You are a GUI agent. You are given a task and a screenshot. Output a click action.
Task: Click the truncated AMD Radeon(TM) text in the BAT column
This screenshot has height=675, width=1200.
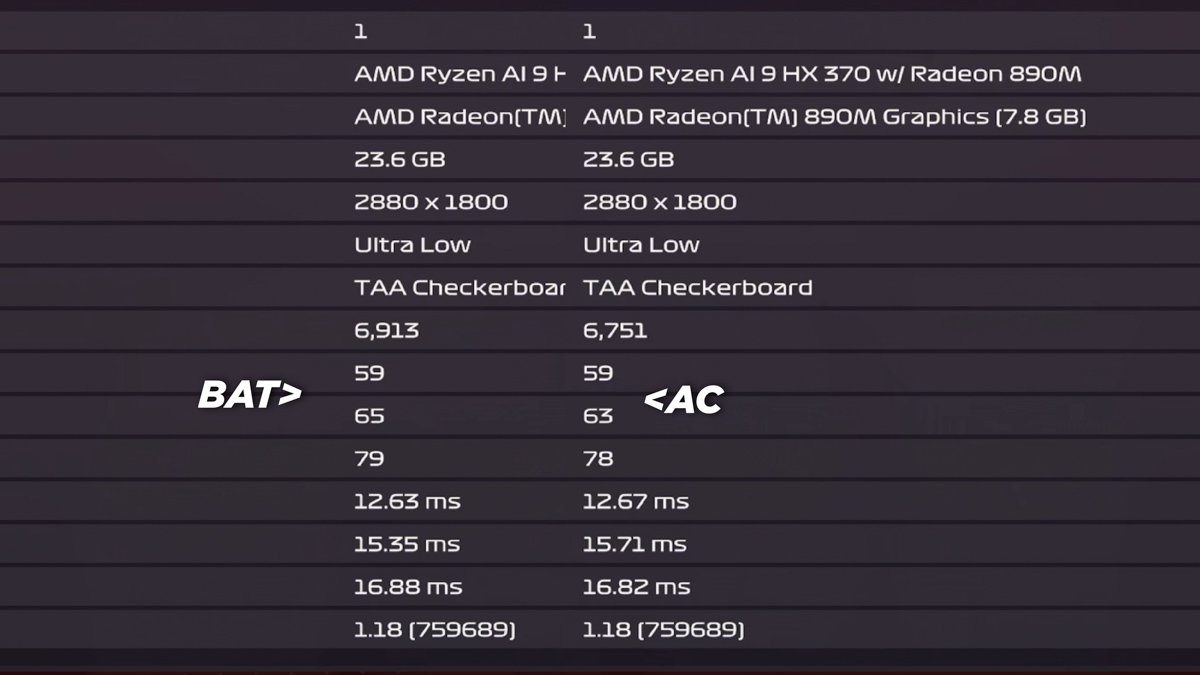pyautogui.click(x=460, y=117)
